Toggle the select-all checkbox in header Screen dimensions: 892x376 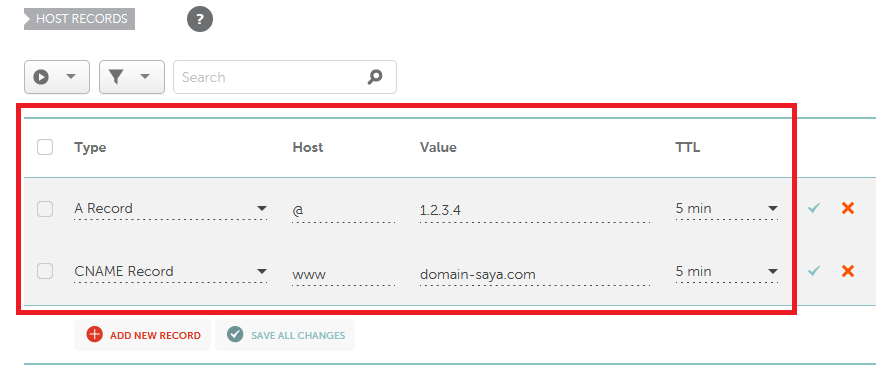[45, 147]
